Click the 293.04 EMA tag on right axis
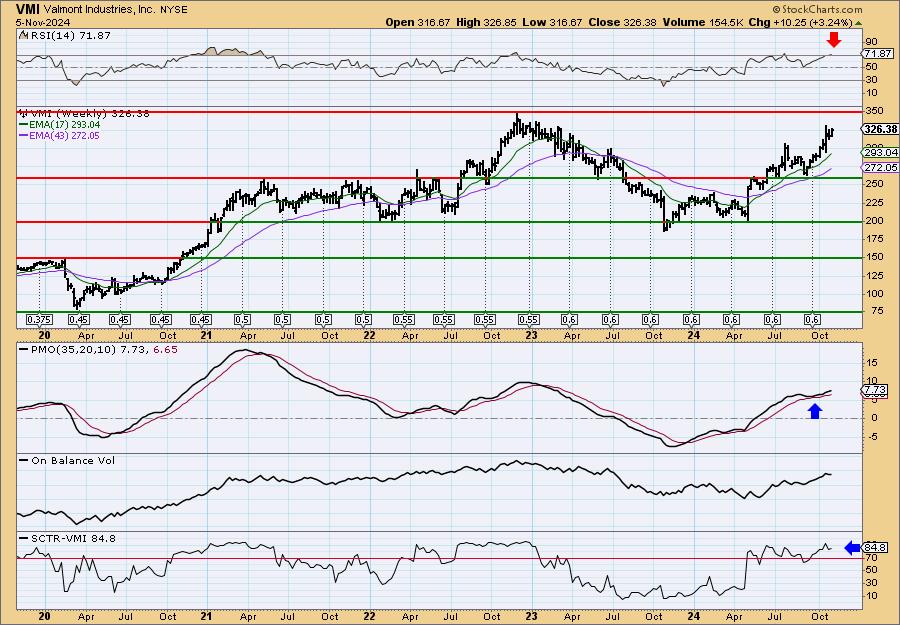The height and width of the screenshot is (625, 900). pyautogui.click(x=880, y=153)
